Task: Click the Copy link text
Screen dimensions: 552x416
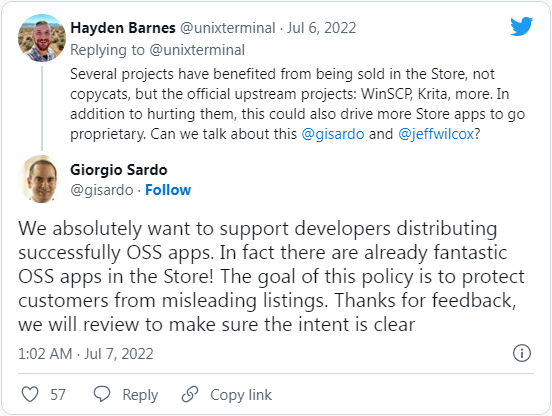Action: tap(241, 395)
